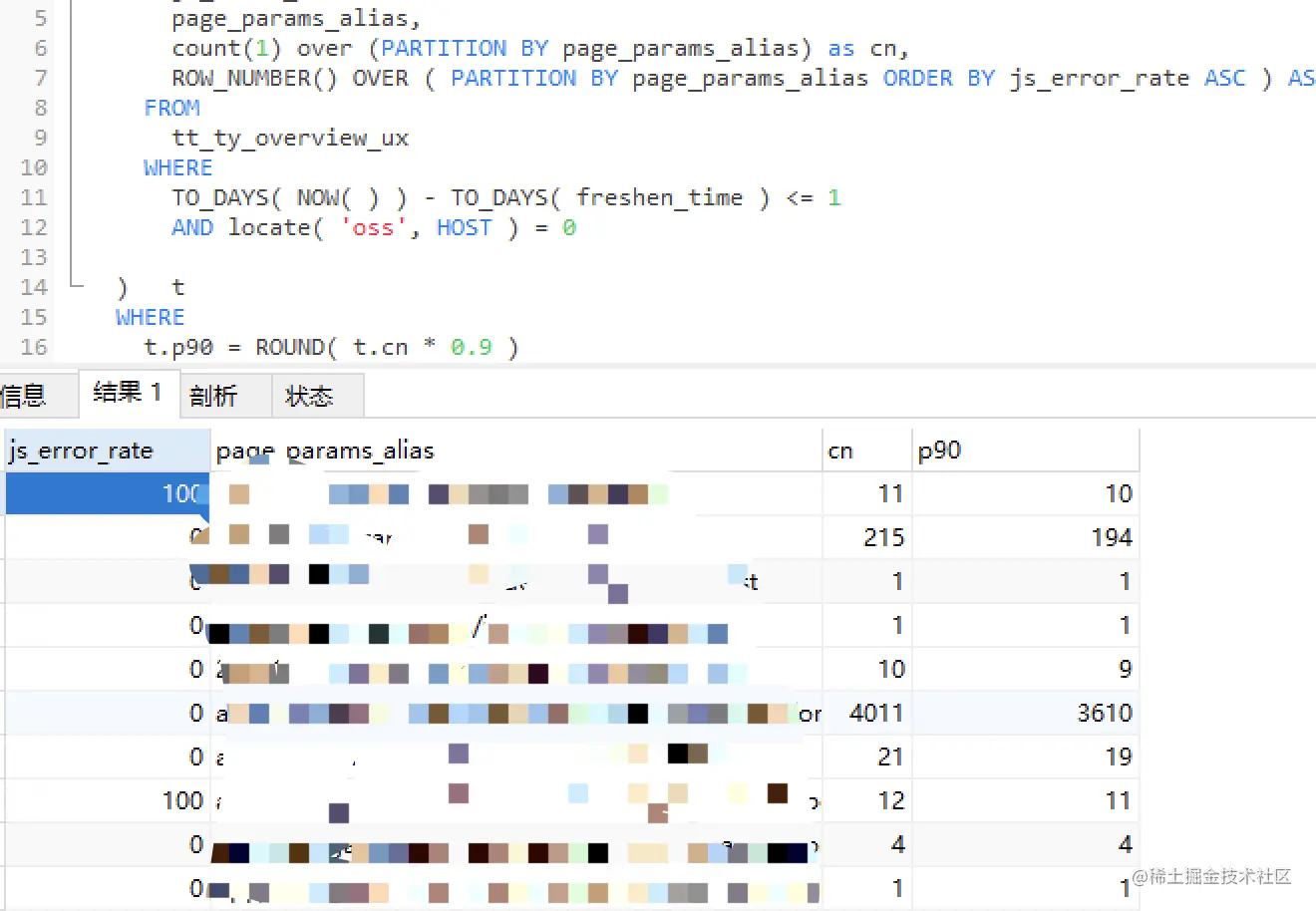Image resolution: width=1316 pixels, height=911 pixels.
Task: Collapse the code fold marker at line 14
Action: click(76, 287)
